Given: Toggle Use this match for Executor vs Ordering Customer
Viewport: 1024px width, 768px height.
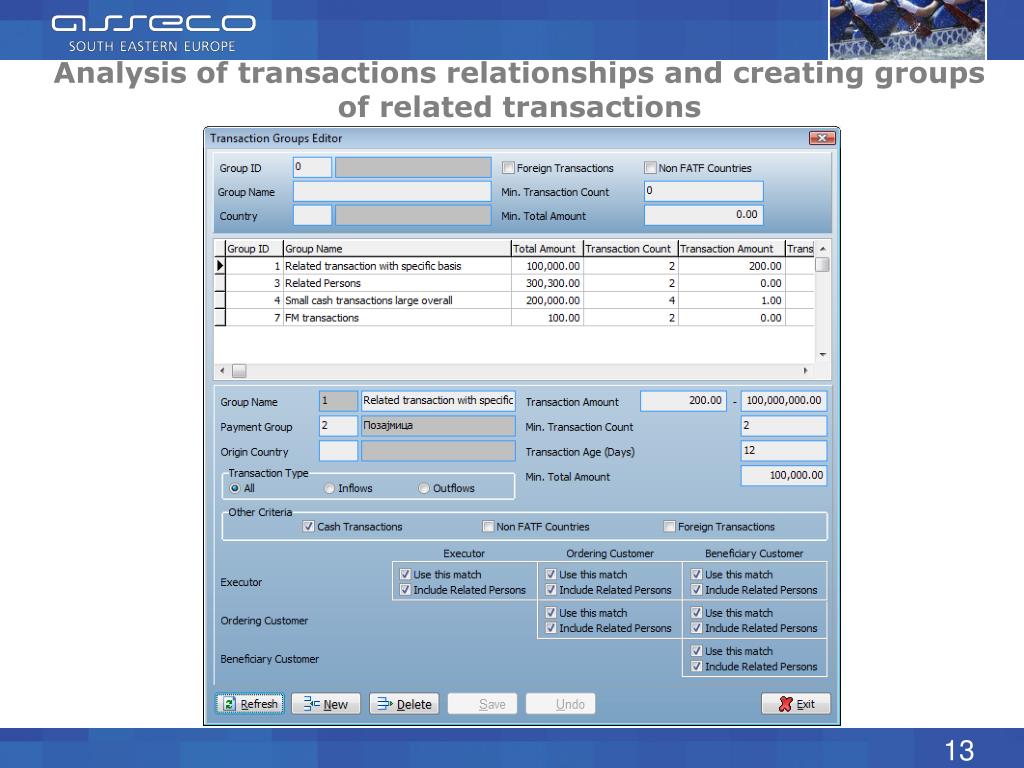Looking at the screenshot, I should click(551, 575).
